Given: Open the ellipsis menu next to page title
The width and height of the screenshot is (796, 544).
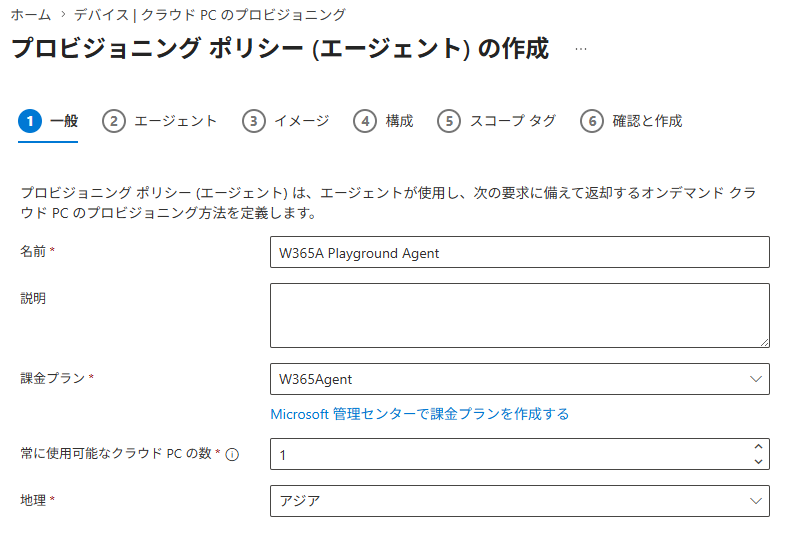Looking at the screenshot, I should [x=581, y=49].
